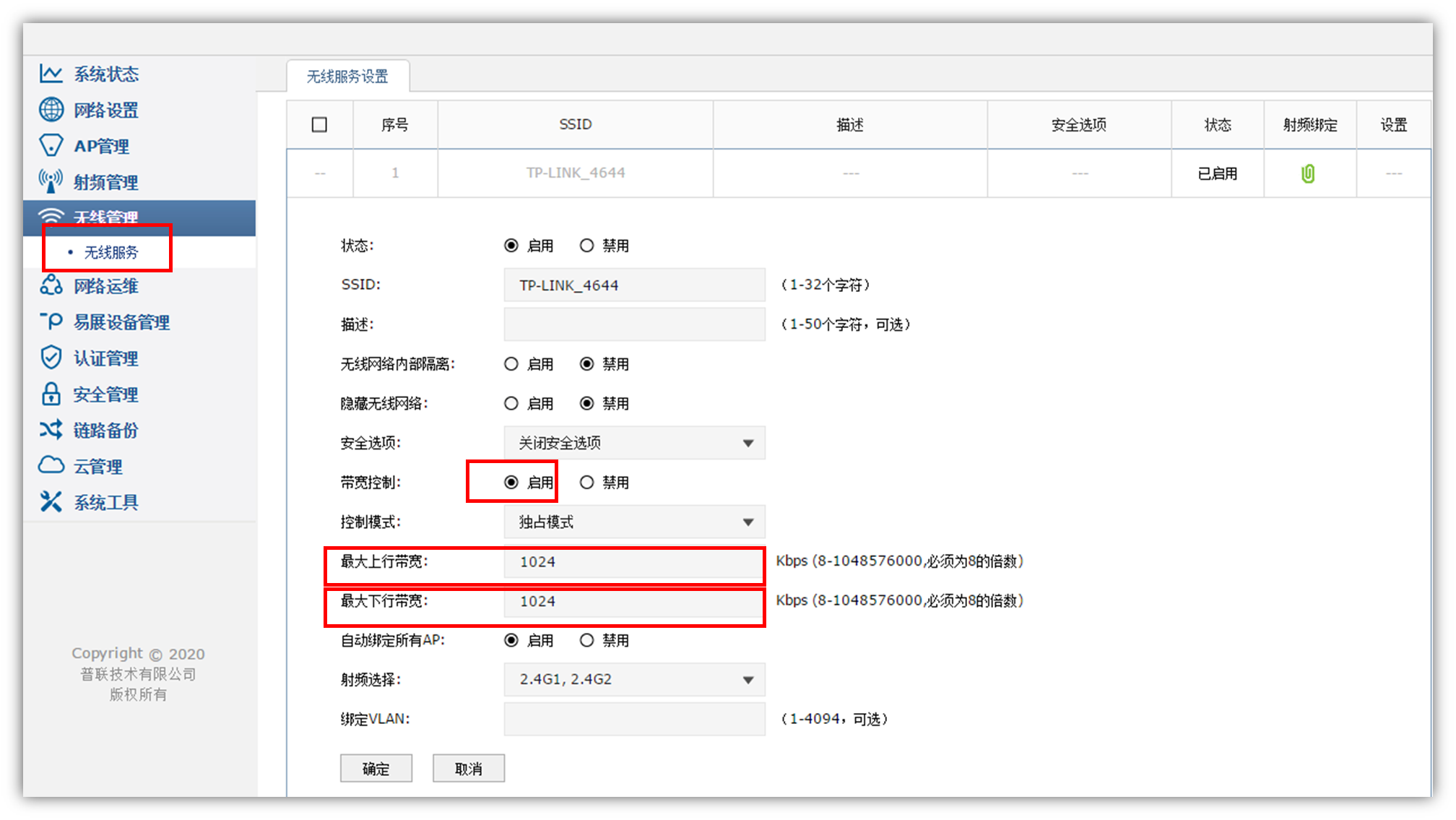1456x820 pixels.
Task: Click the 网络设置 globe icon
Action: [x=51, y=110]
